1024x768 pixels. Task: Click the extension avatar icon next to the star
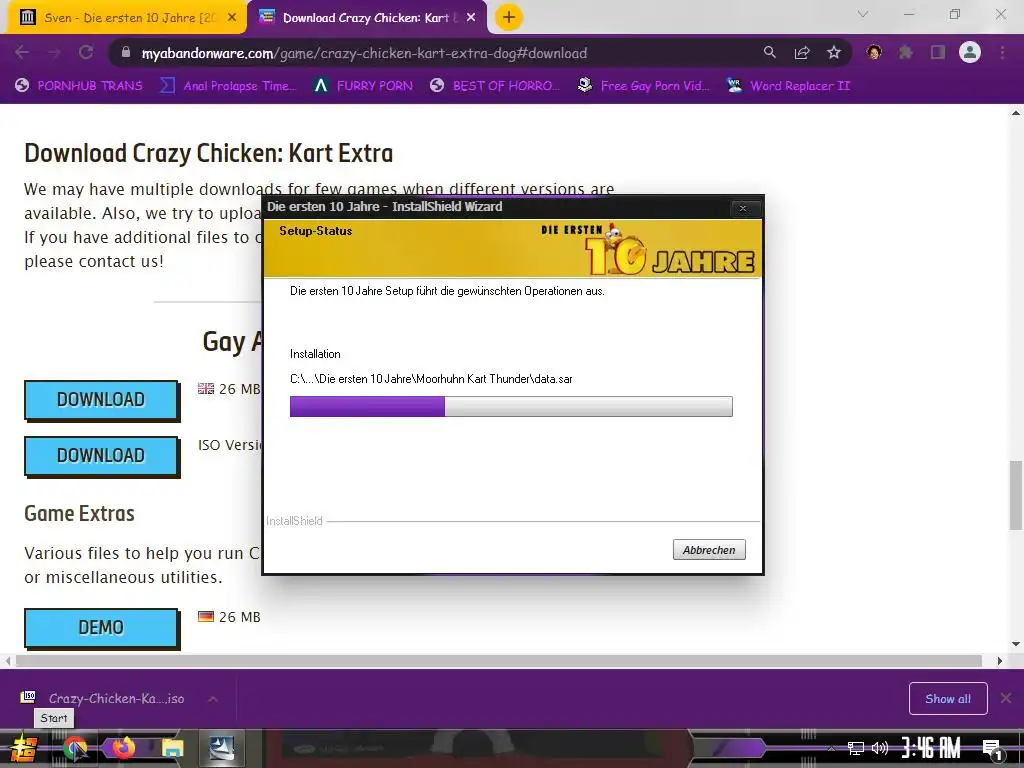point(874,52)
